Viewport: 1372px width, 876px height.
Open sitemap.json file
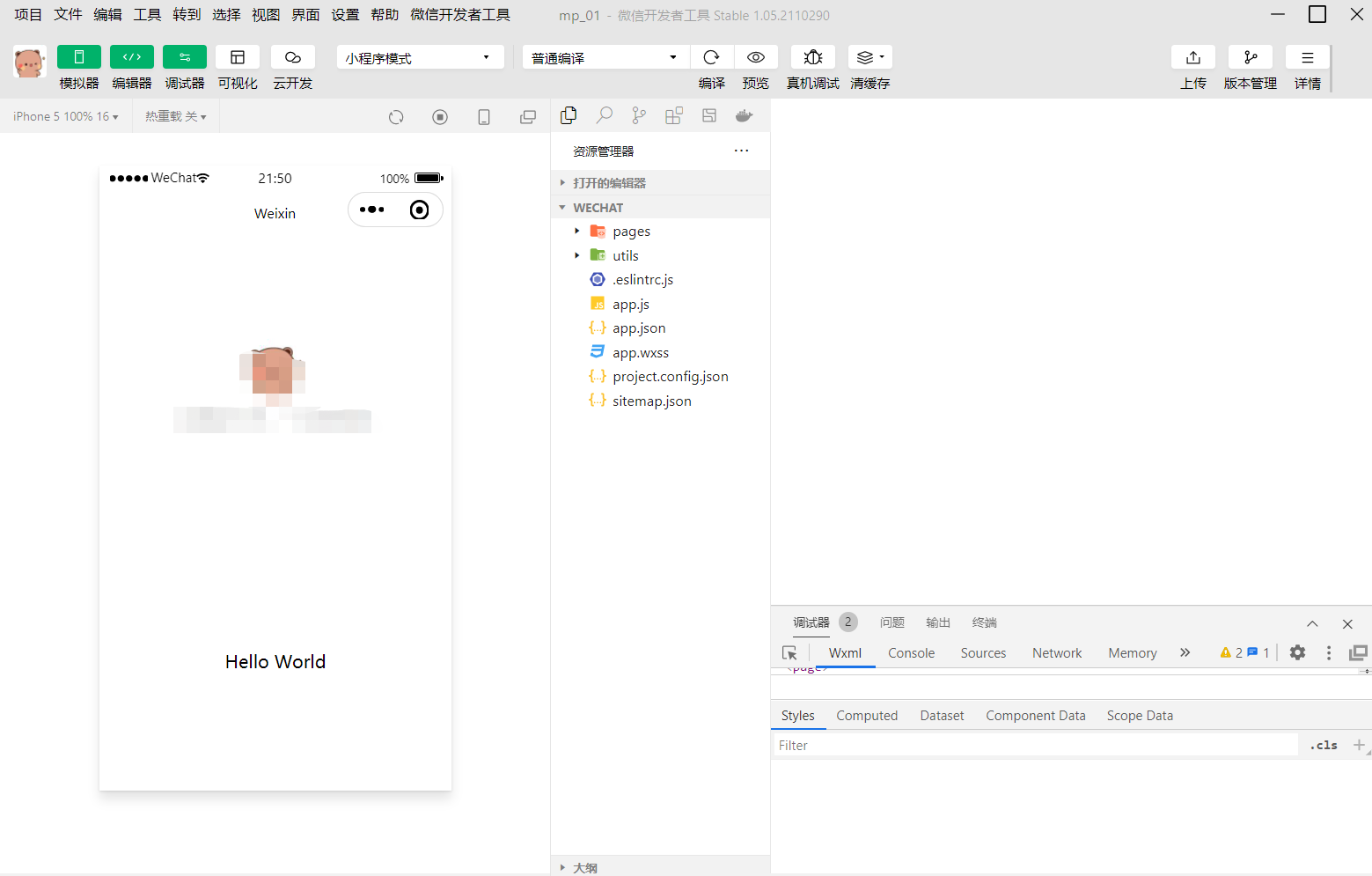(660, 401)
